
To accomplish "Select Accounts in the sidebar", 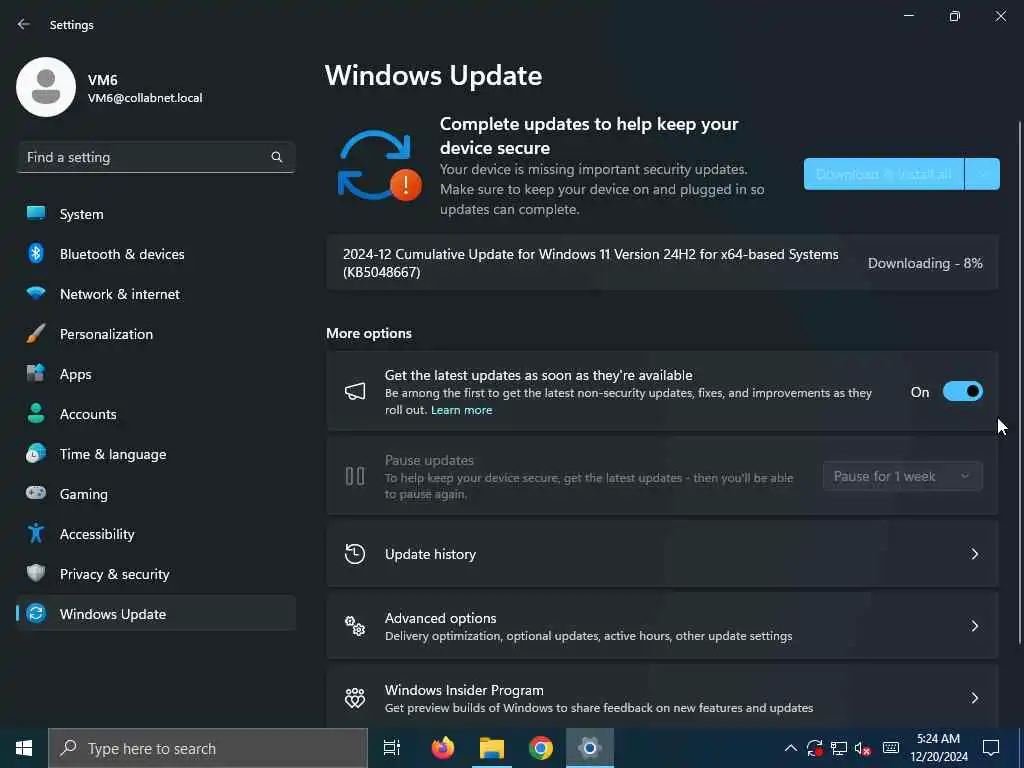I will (155, 414).
